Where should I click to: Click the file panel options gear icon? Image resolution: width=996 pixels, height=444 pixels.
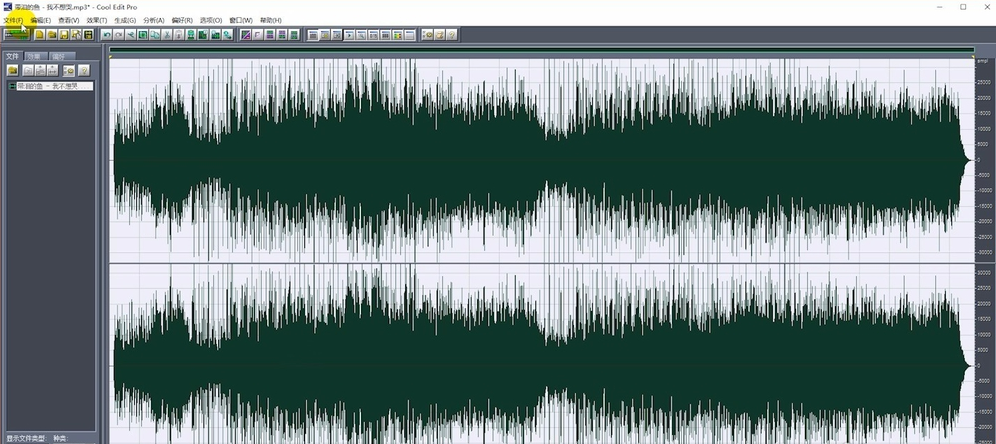tap(69, 71)
